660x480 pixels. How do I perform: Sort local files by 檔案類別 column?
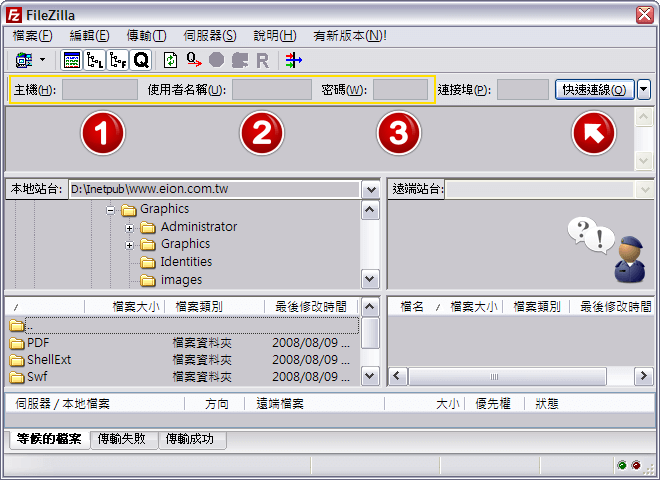pos(199,307)
